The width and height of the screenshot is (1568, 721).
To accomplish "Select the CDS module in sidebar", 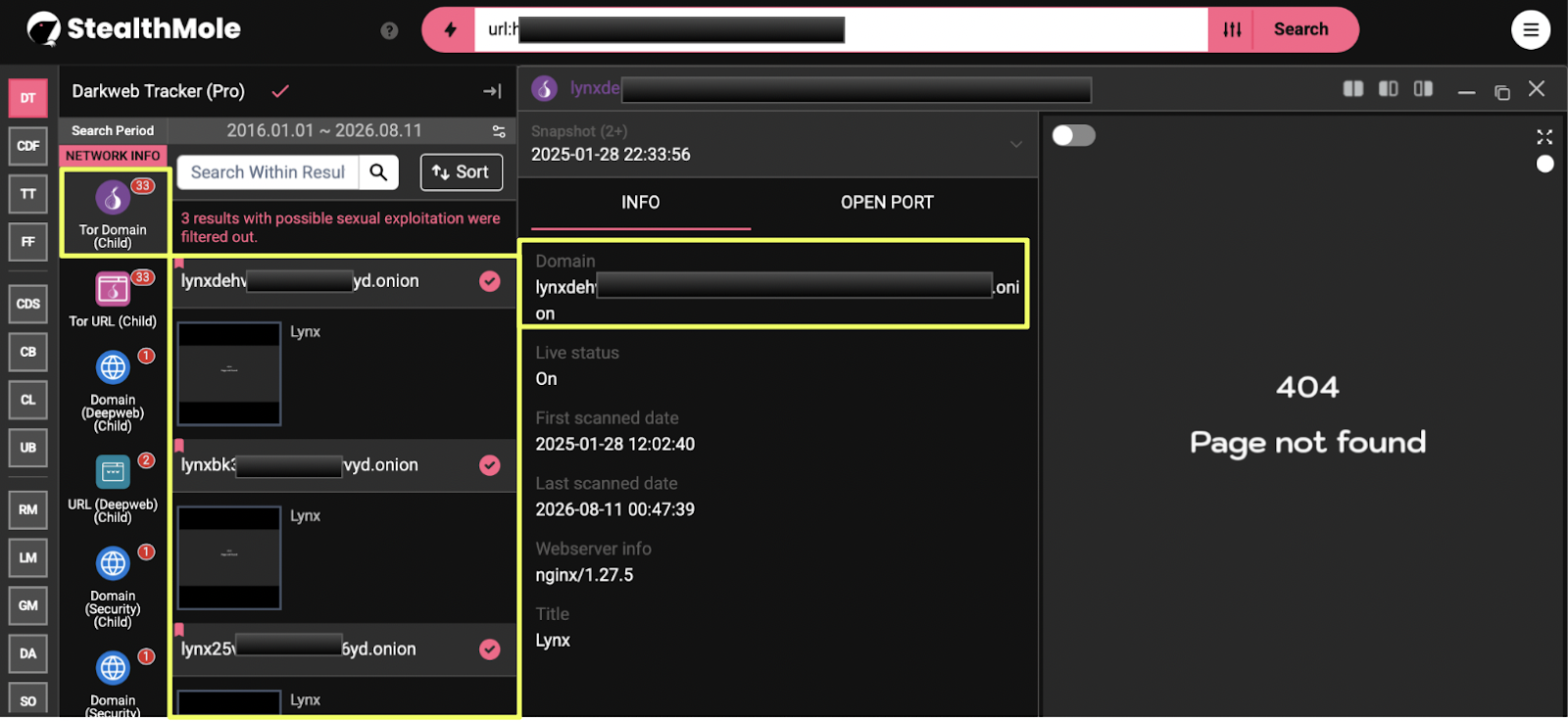I will click(28, 304).
